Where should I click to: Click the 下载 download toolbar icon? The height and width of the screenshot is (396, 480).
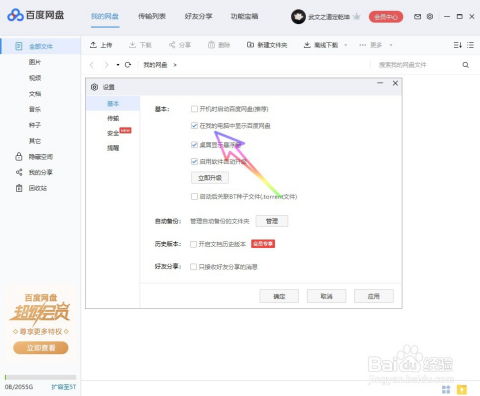click(132, 45)
